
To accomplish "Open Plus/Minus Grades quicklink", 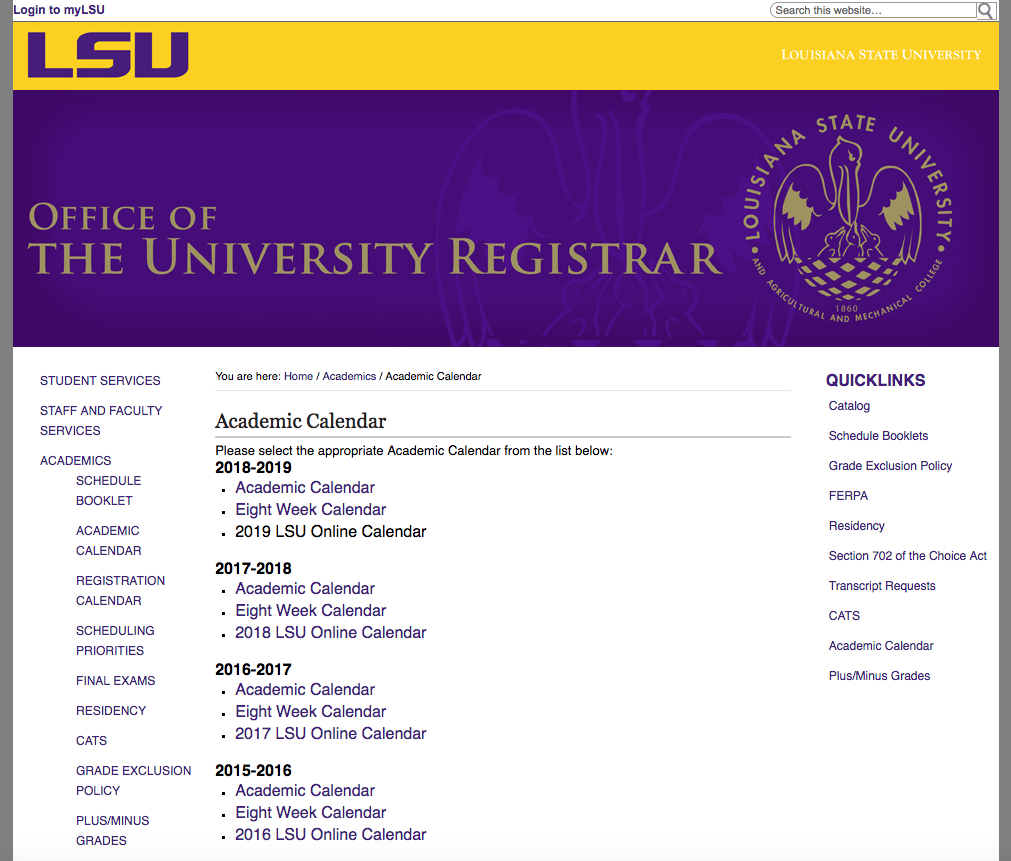I will point(879,676).
